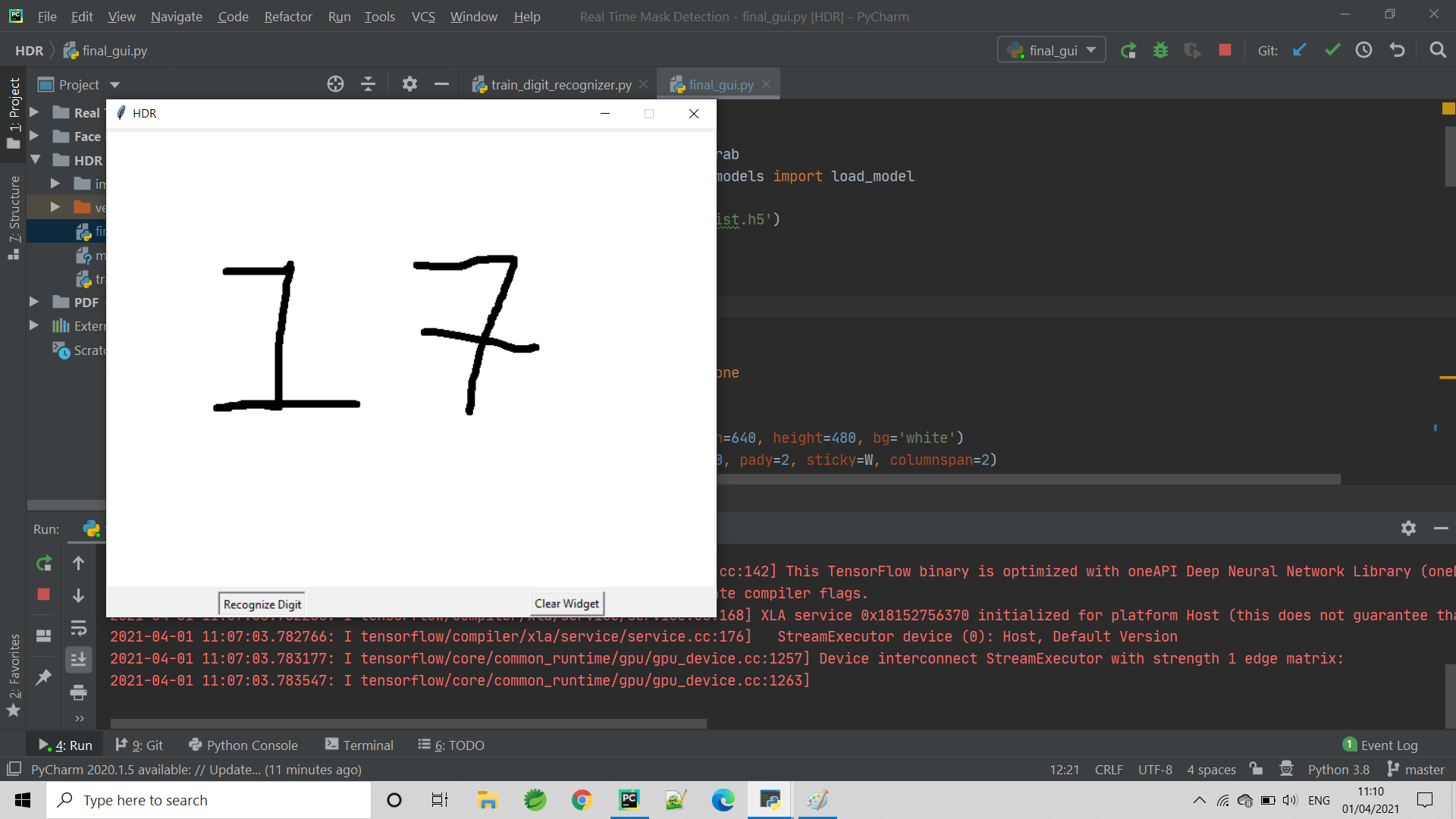Open Git history clock icon
The width and height of the screenshot is (1456, 819).
coord(1364,50)
